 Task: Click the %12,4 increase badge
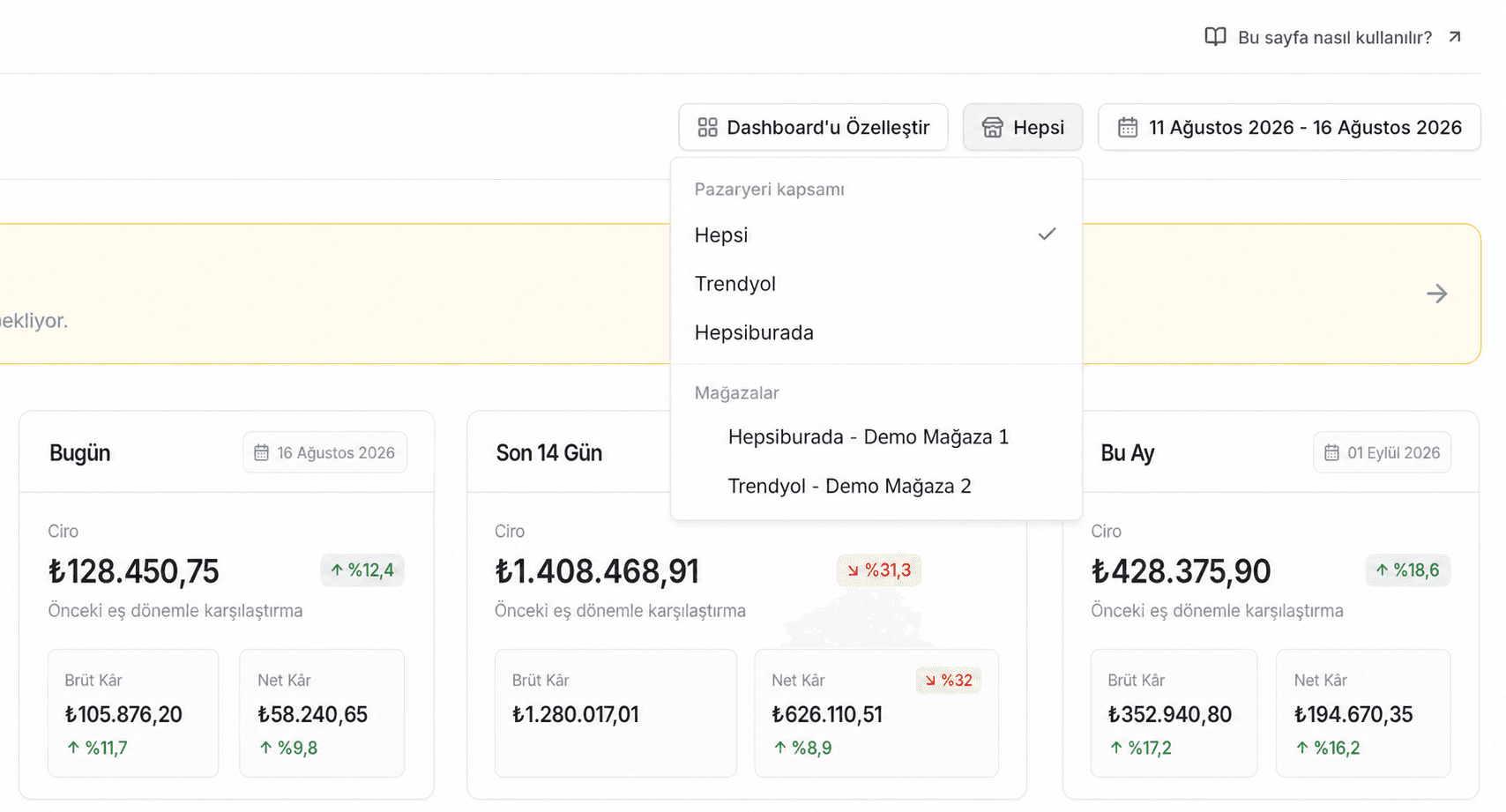click(x=362, y=570)
